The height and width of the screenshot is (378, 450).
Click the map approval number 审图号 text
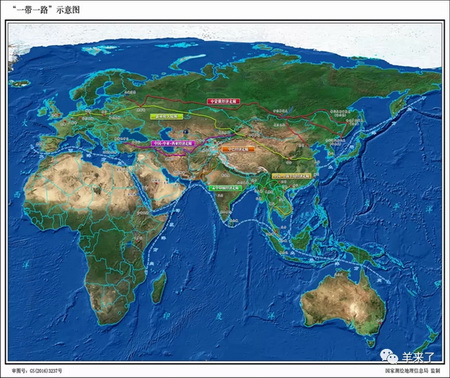[37, 370]
